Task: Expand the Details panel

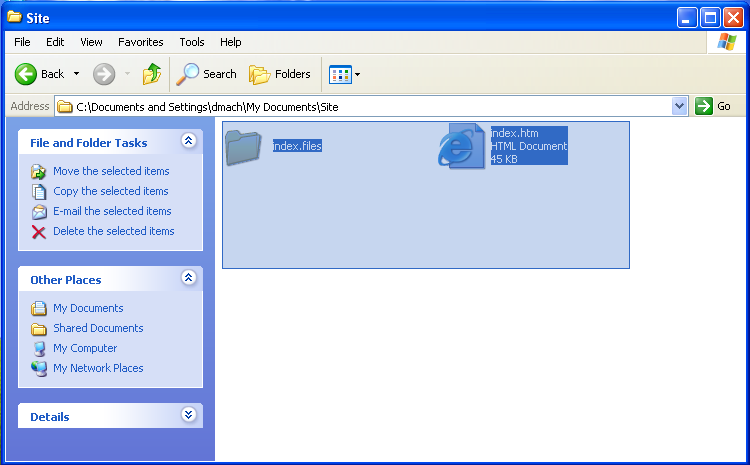Action: [188, 415]
